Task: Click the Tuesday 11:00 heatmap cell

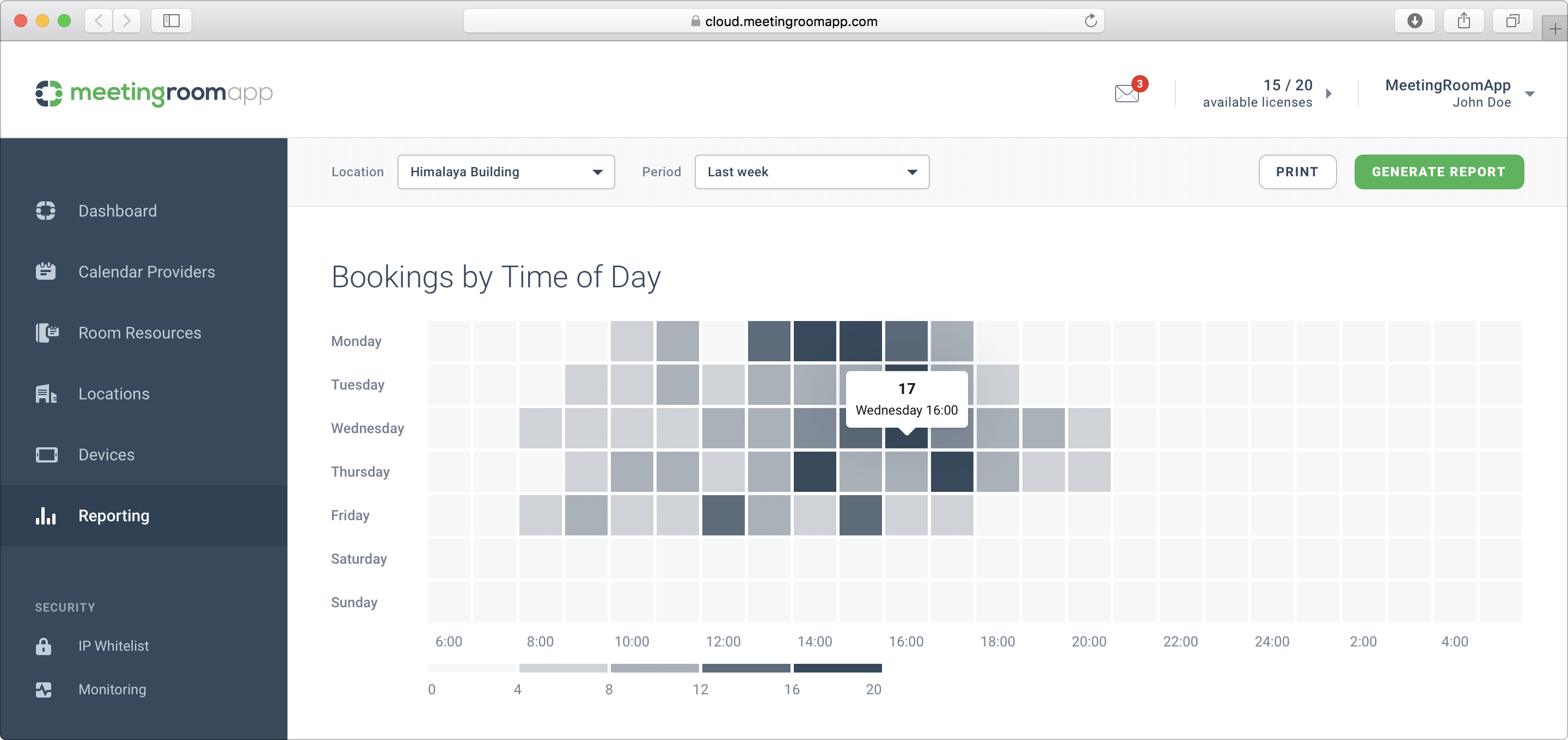Action: tap(677, 385)
